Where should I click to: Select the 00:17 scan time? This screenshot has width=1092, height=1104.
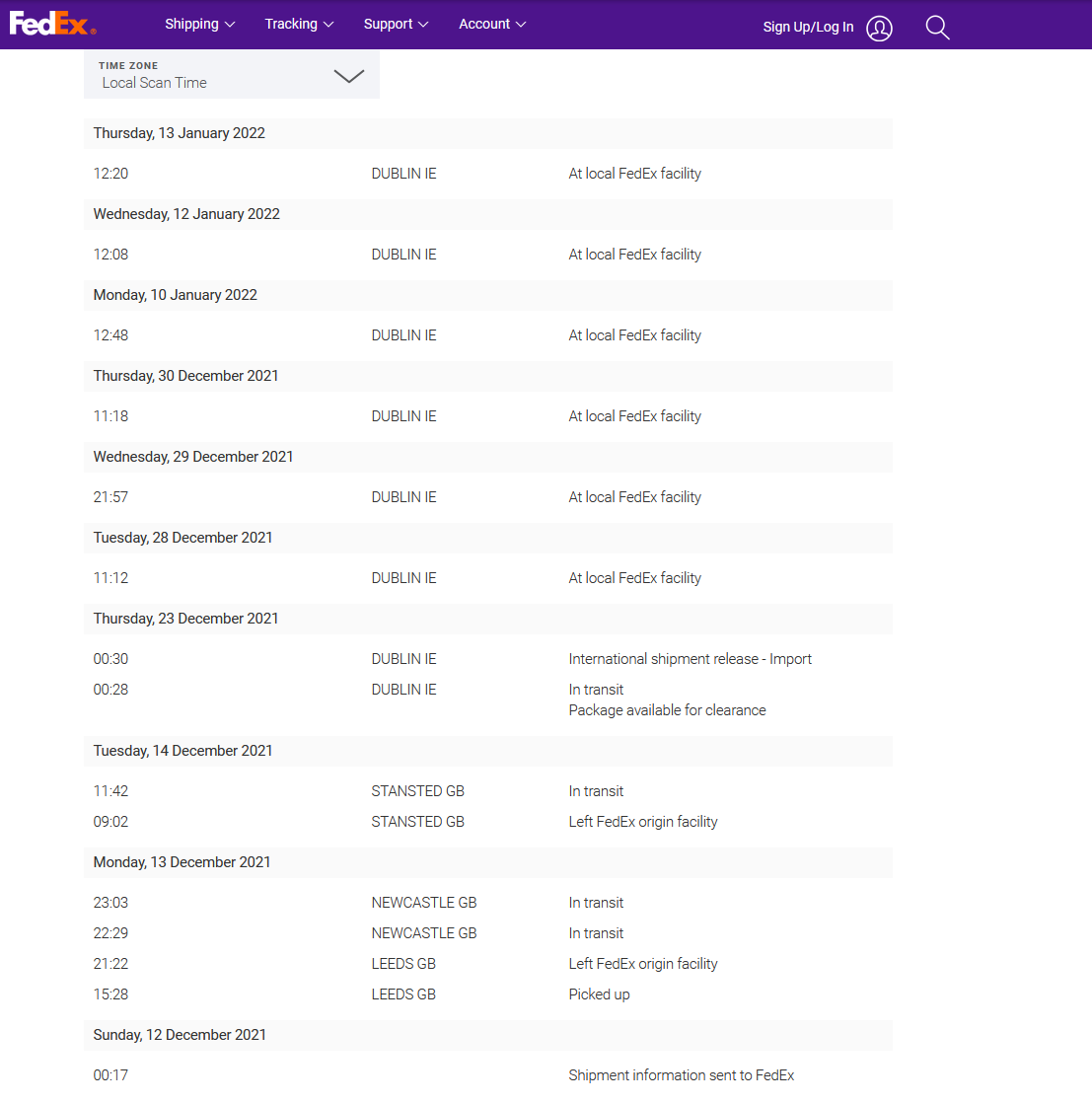(x=110, y=1075)
